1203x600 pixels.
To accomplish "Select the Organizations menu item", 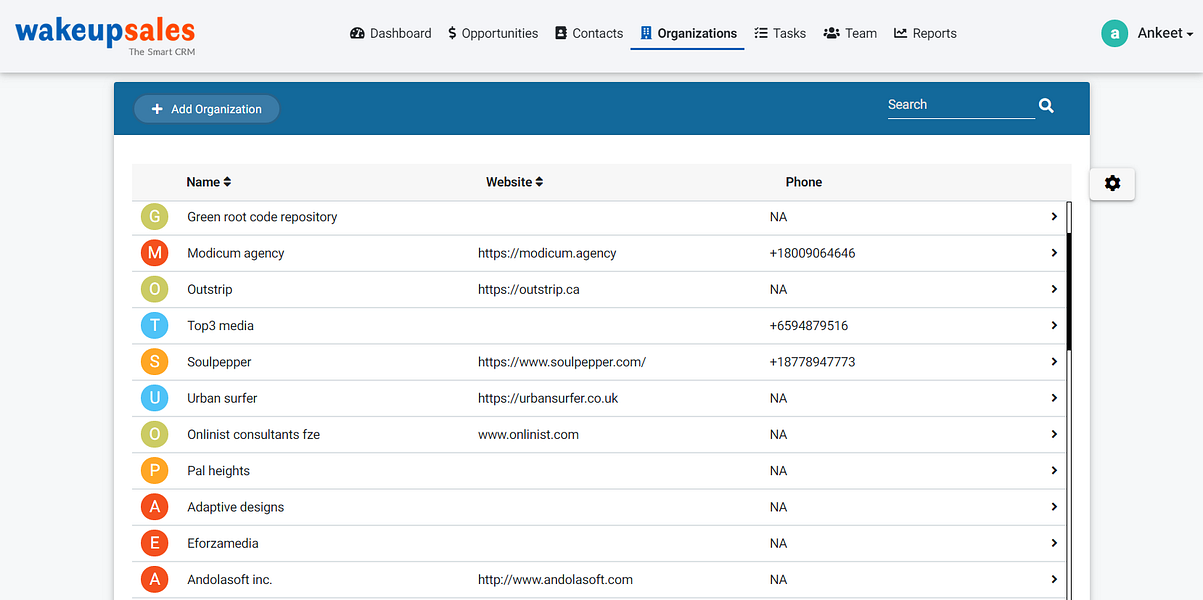I will click(x=688, y=33).
